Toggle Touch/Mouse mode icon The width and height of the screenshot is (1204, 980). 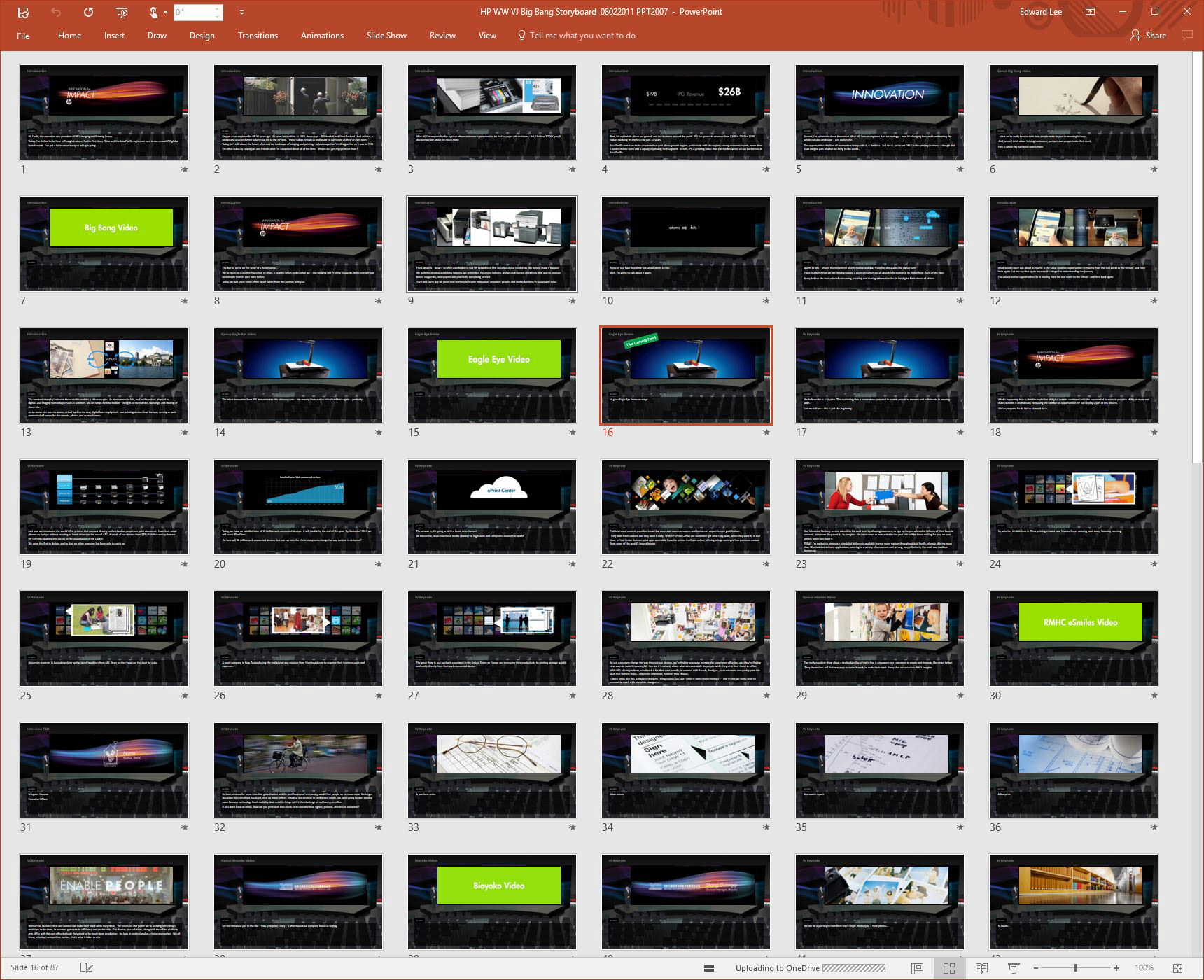(153, 12)
